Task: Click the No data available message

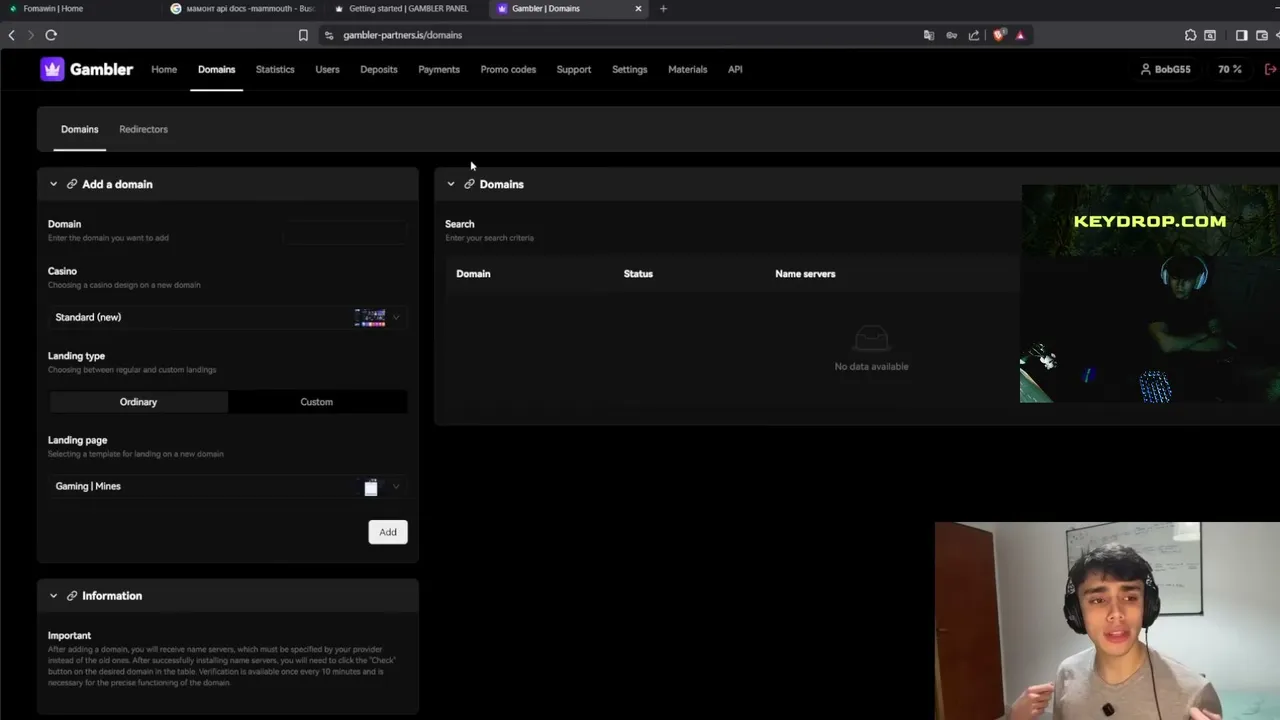Action: coord(872,367)
